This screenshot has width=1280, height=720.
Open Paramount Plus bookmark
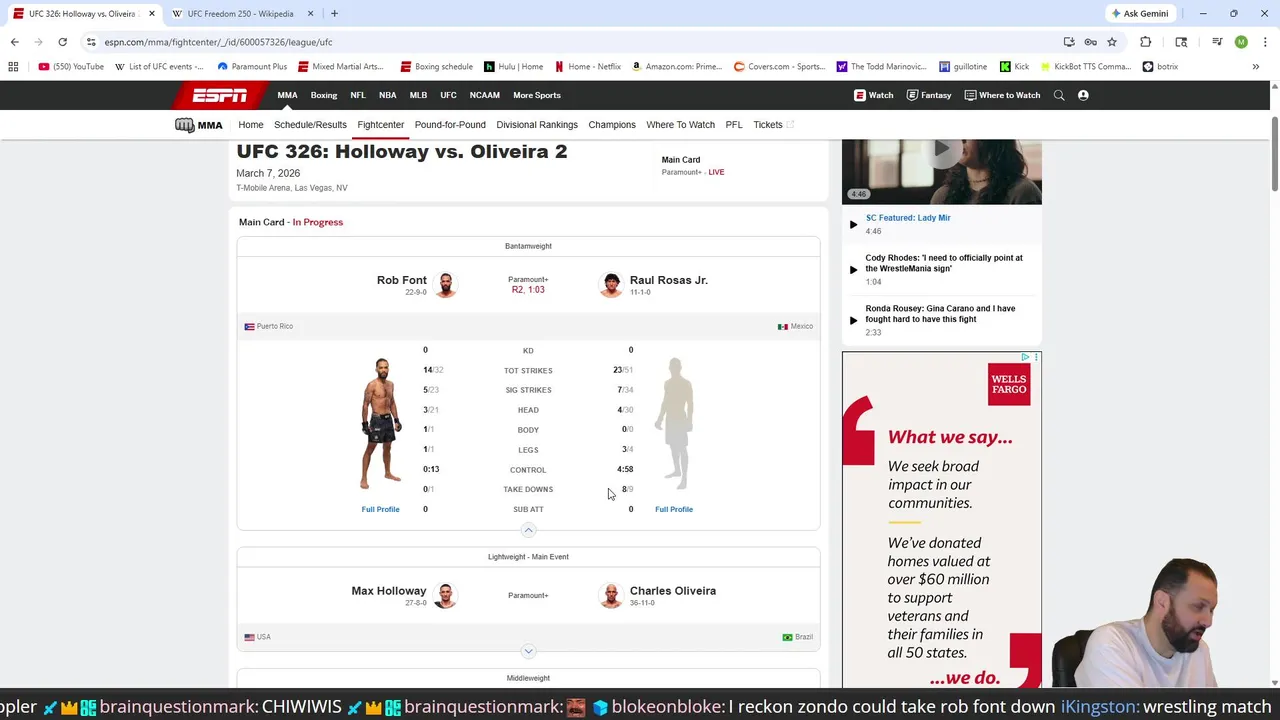point(252,67)
